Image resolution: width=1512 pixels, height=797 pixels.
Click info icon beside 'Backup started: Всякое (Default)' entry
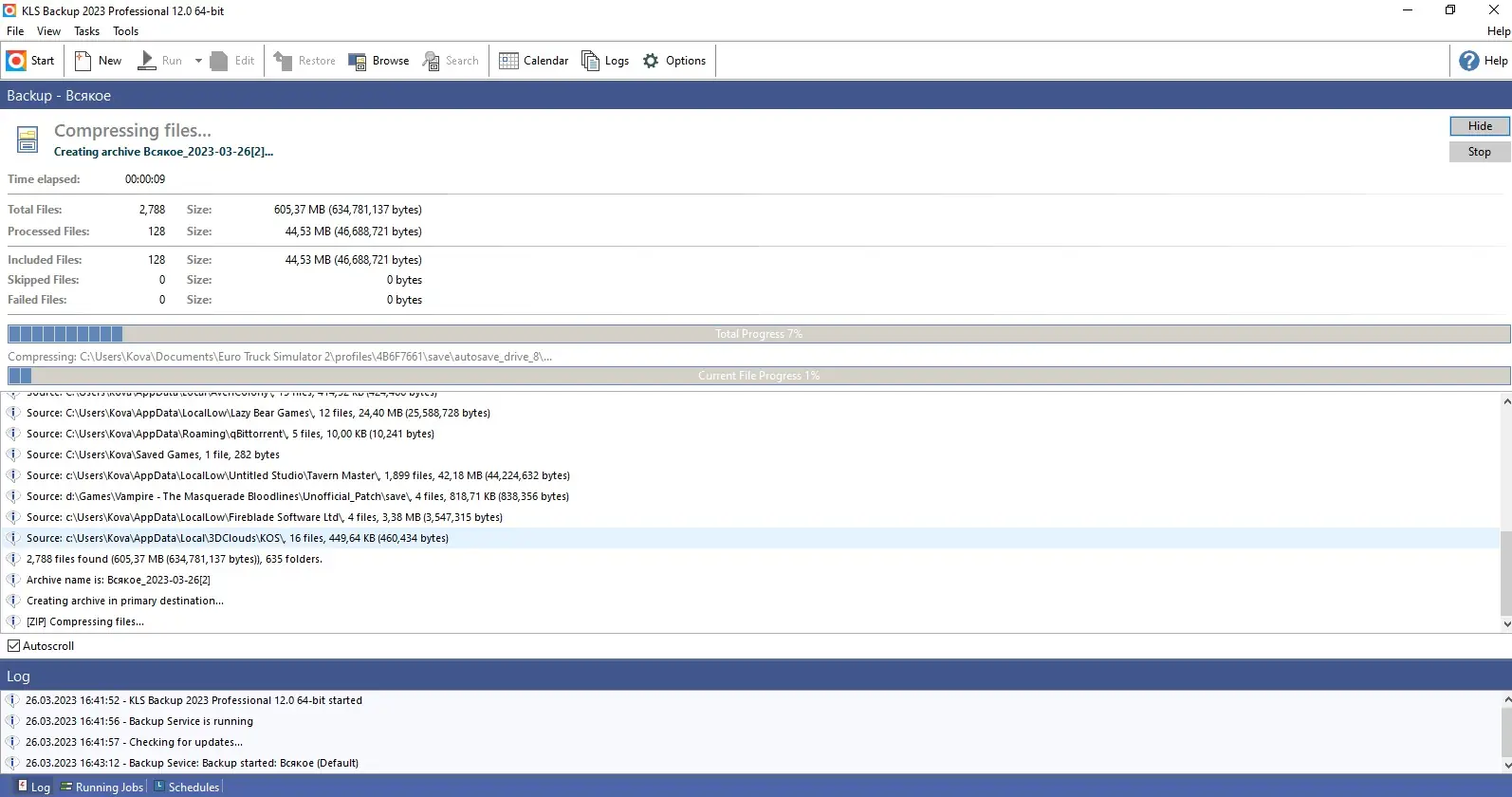pos(12,763)
